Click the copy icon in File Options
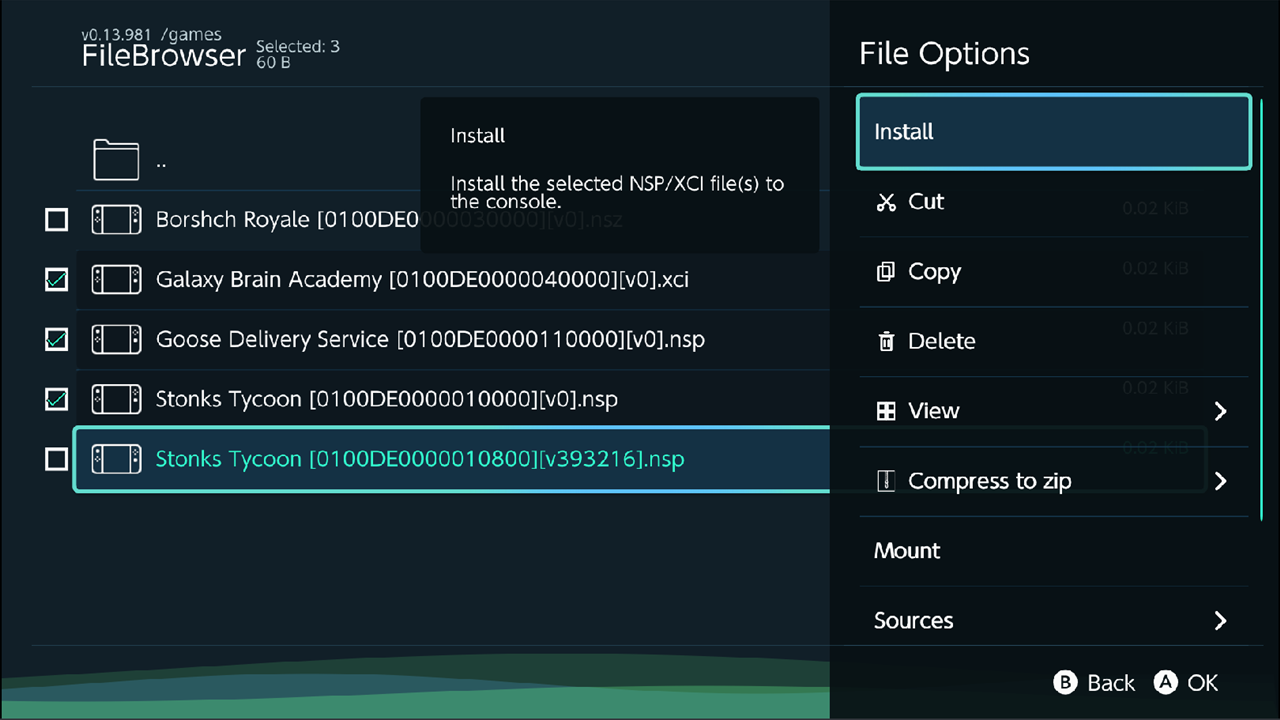This screenshot has height=720, width=1280. 886,272
